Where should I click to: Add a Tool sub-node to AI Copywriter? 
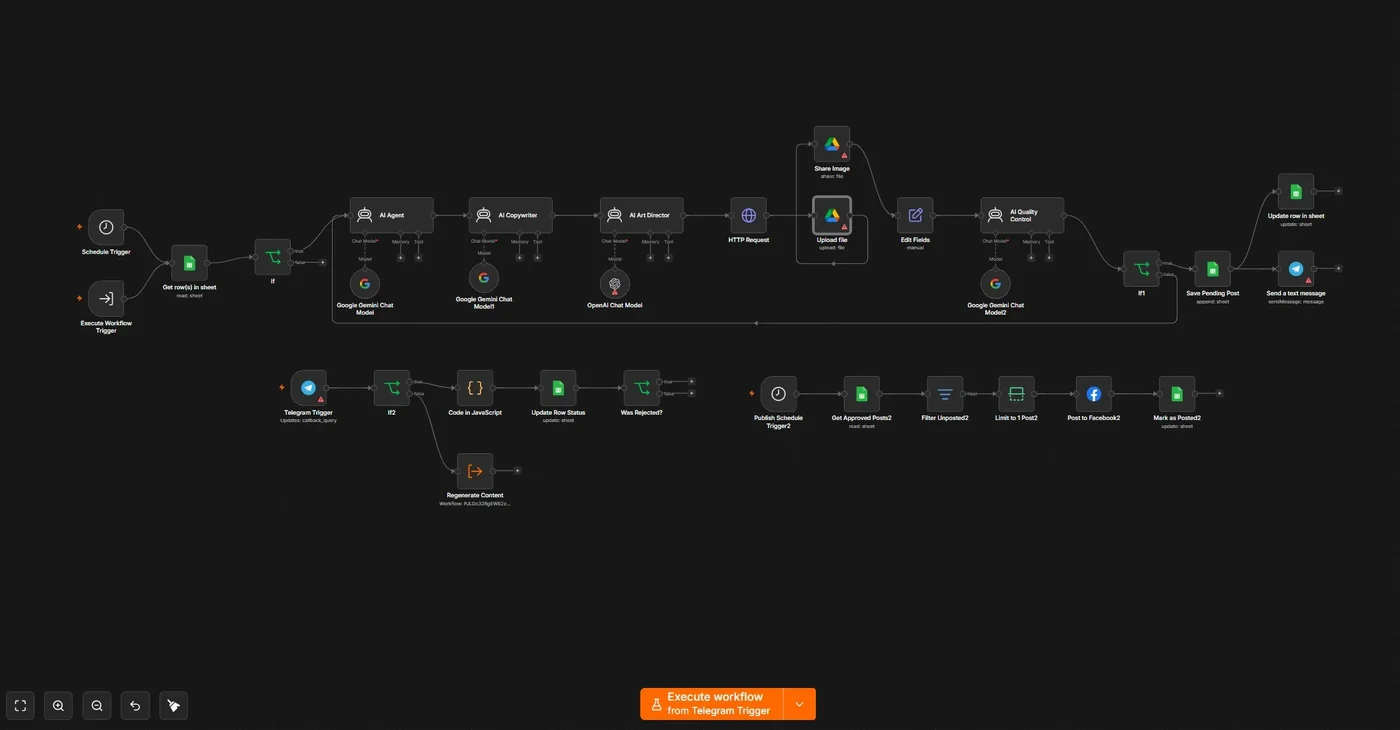[537, 258]
